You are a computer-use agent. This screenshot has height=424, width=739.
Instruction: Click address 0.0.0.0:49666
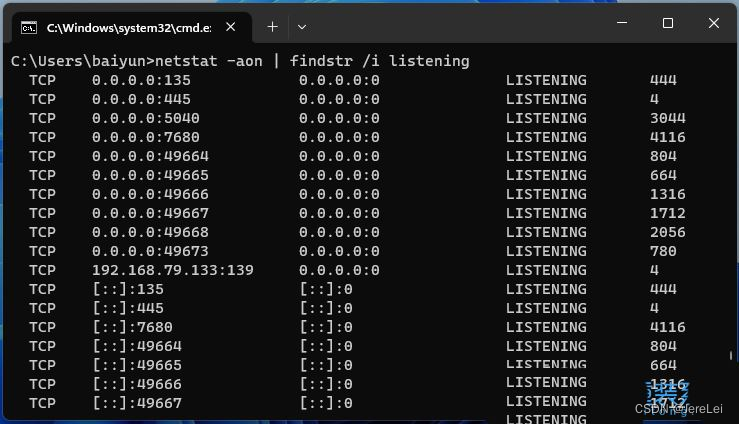click(150, 194)
